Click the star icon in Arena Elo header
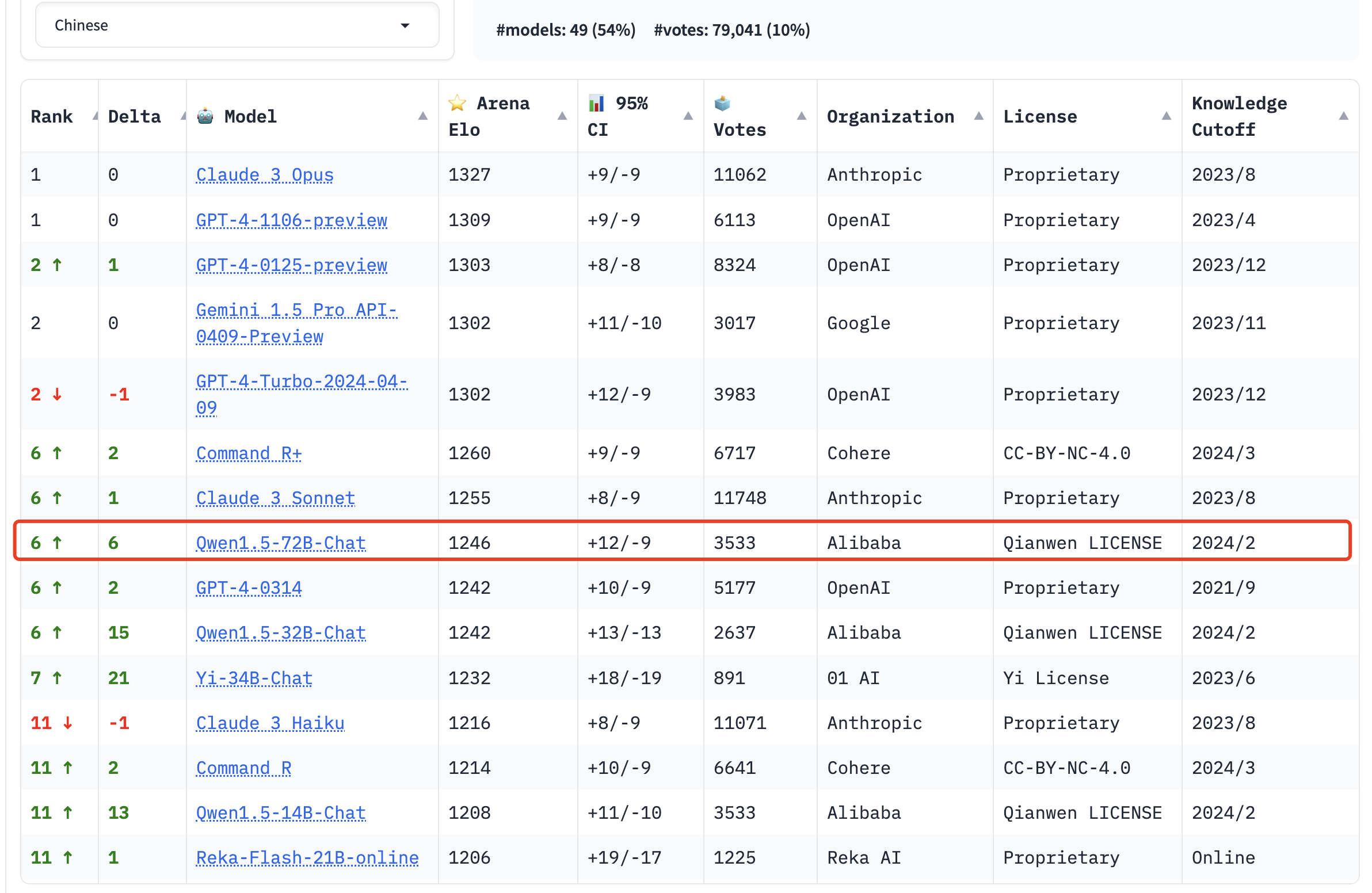Viewport: 1372px width, 893px height. coord(457,103)
